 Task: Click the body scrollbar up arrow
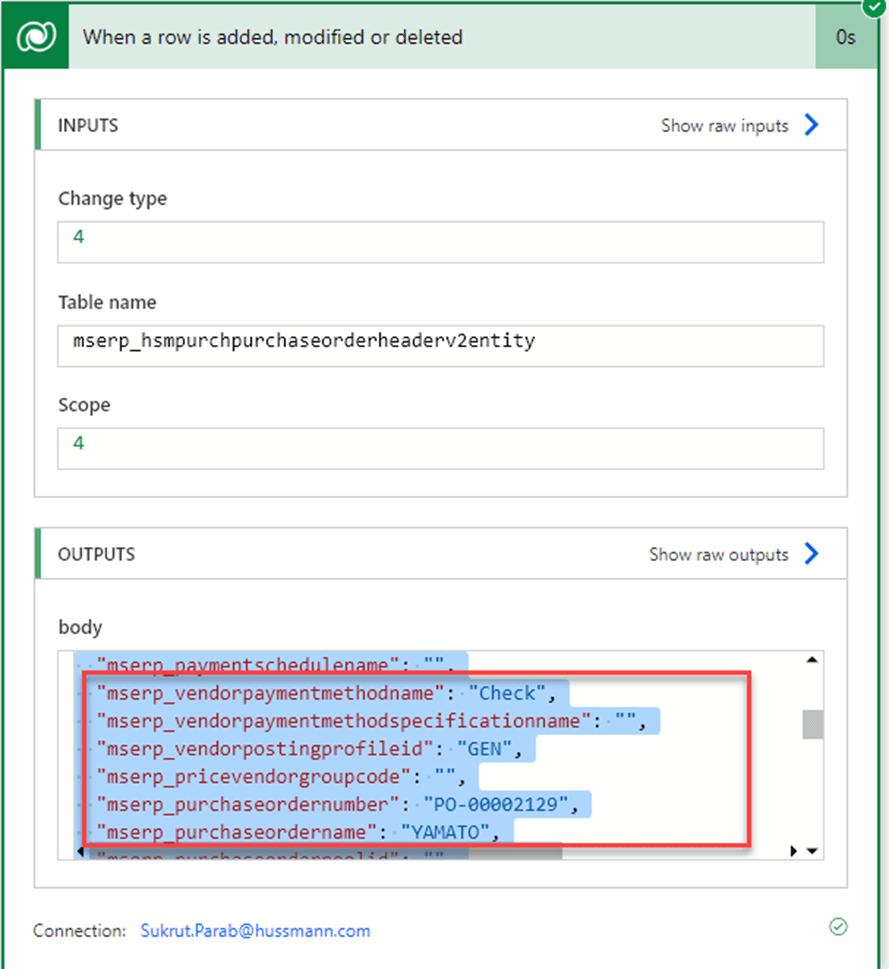(x=812, y=660)
